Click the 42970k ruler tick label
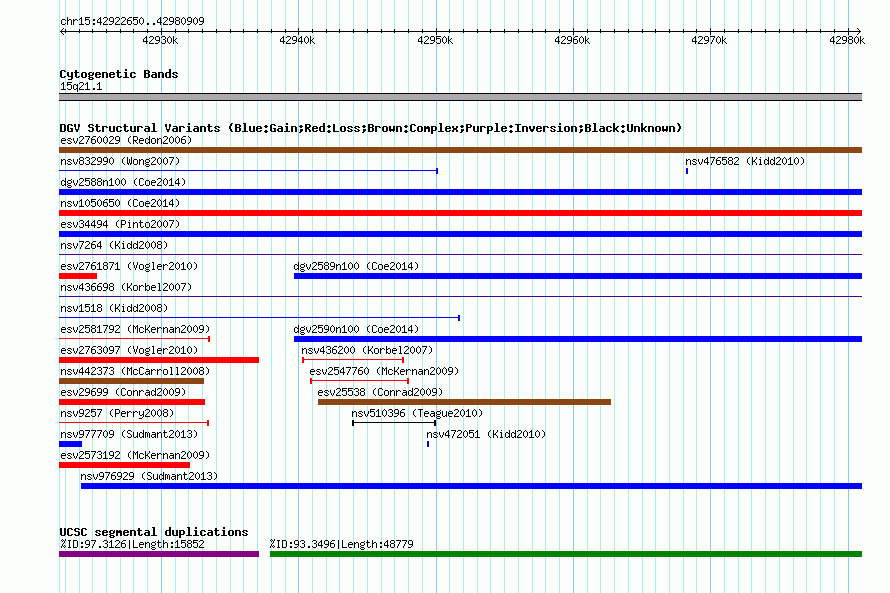 click(710, 40)
